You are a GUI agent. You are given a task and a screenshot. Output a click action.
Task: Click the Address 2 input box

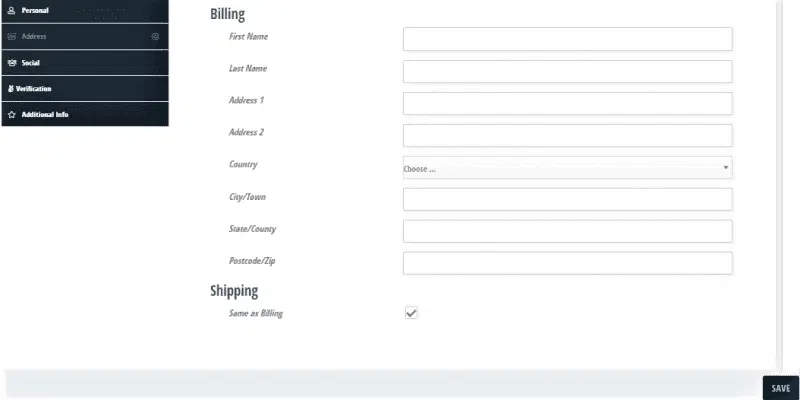567,136
